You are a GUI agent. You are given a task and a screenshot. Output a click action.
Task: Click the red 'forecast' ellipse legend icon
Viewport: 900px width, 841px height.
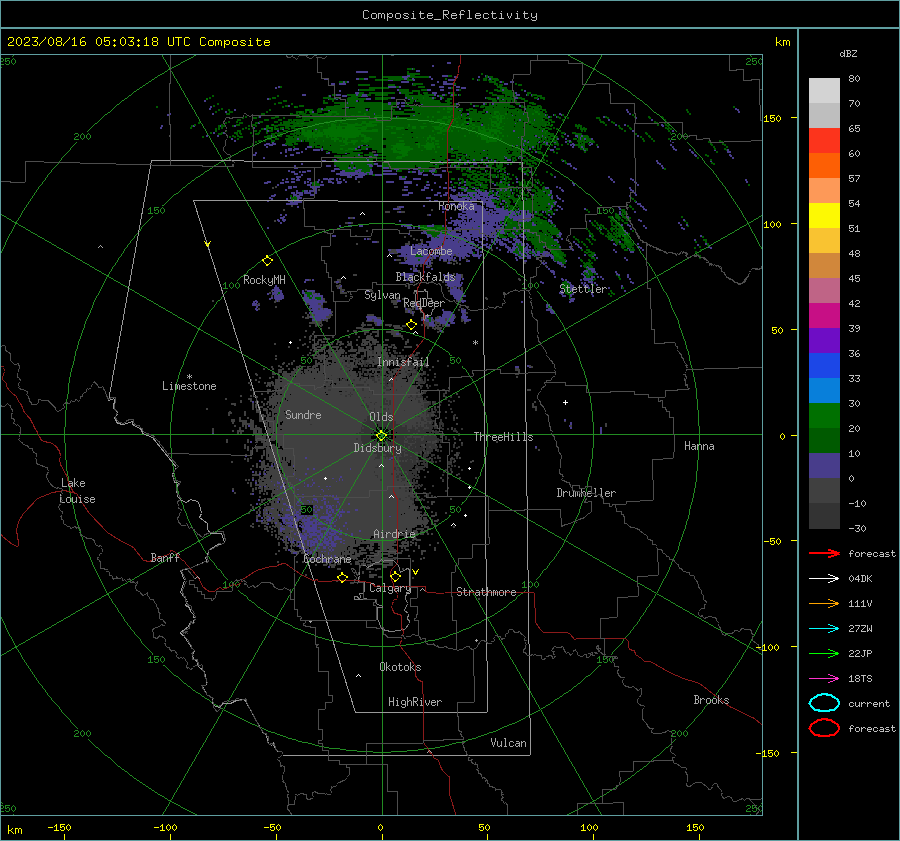pos(824,728)
